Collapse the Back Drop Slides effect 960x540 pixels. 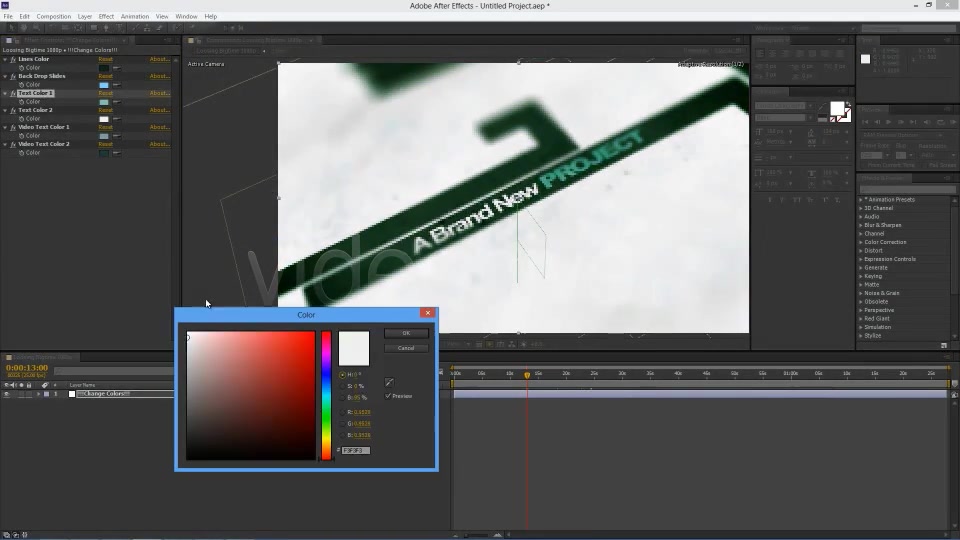click(x=6, y=77)
